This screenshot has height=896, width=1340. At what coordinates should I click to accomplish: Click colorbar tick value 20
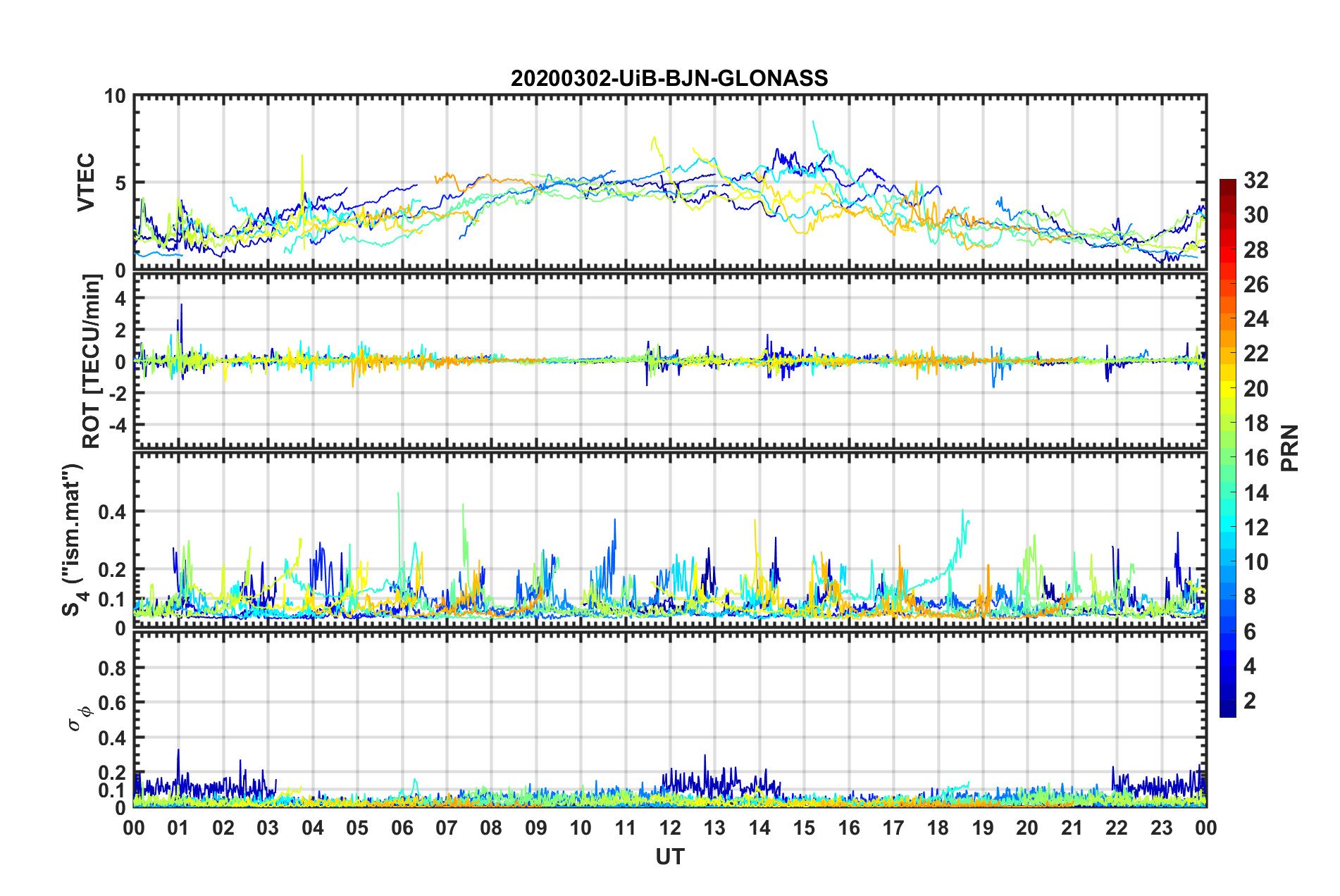(x=1255, y=389)
